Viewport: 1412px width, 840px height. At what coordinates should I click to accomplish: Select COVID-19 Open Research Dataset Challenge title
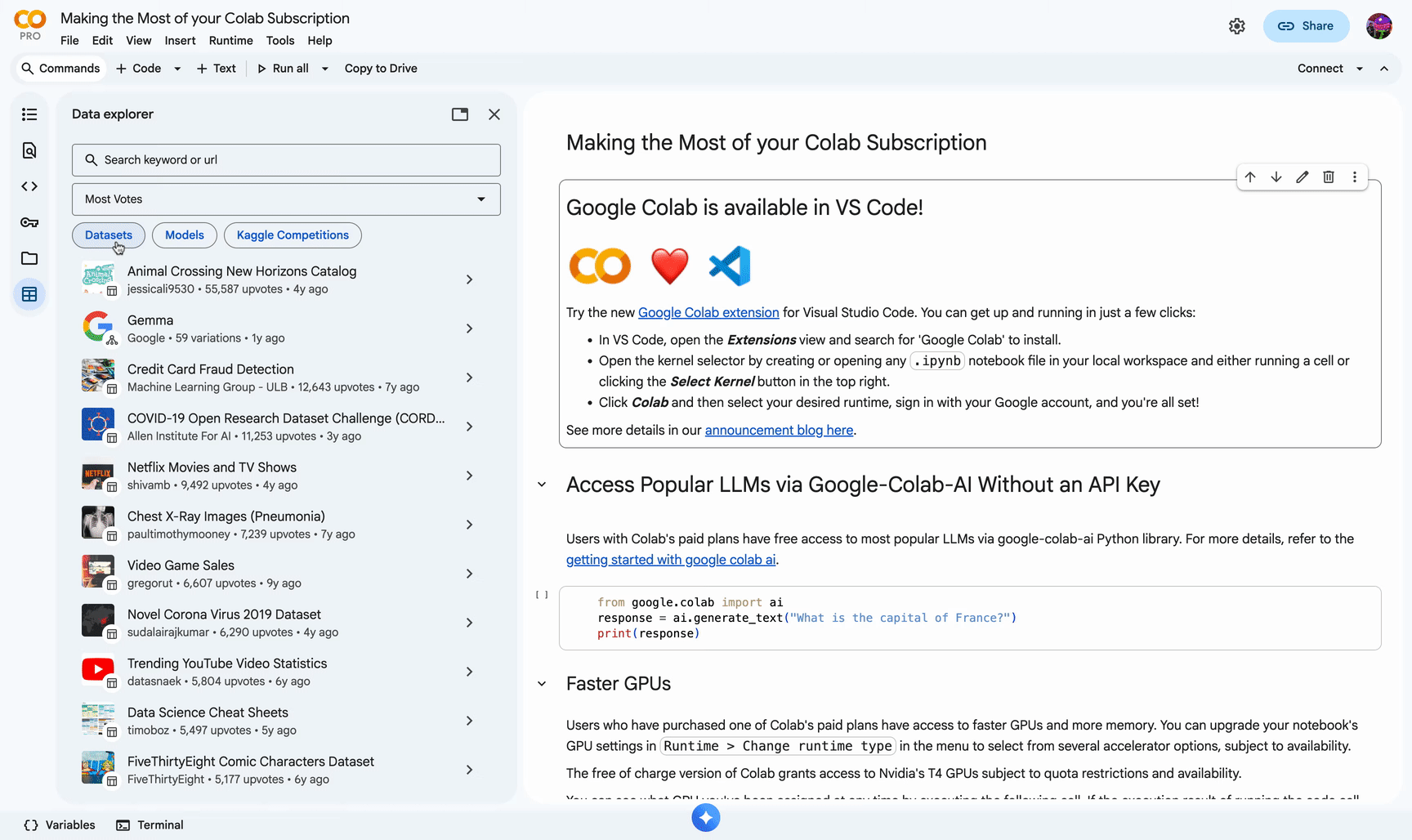pos(286,418)
